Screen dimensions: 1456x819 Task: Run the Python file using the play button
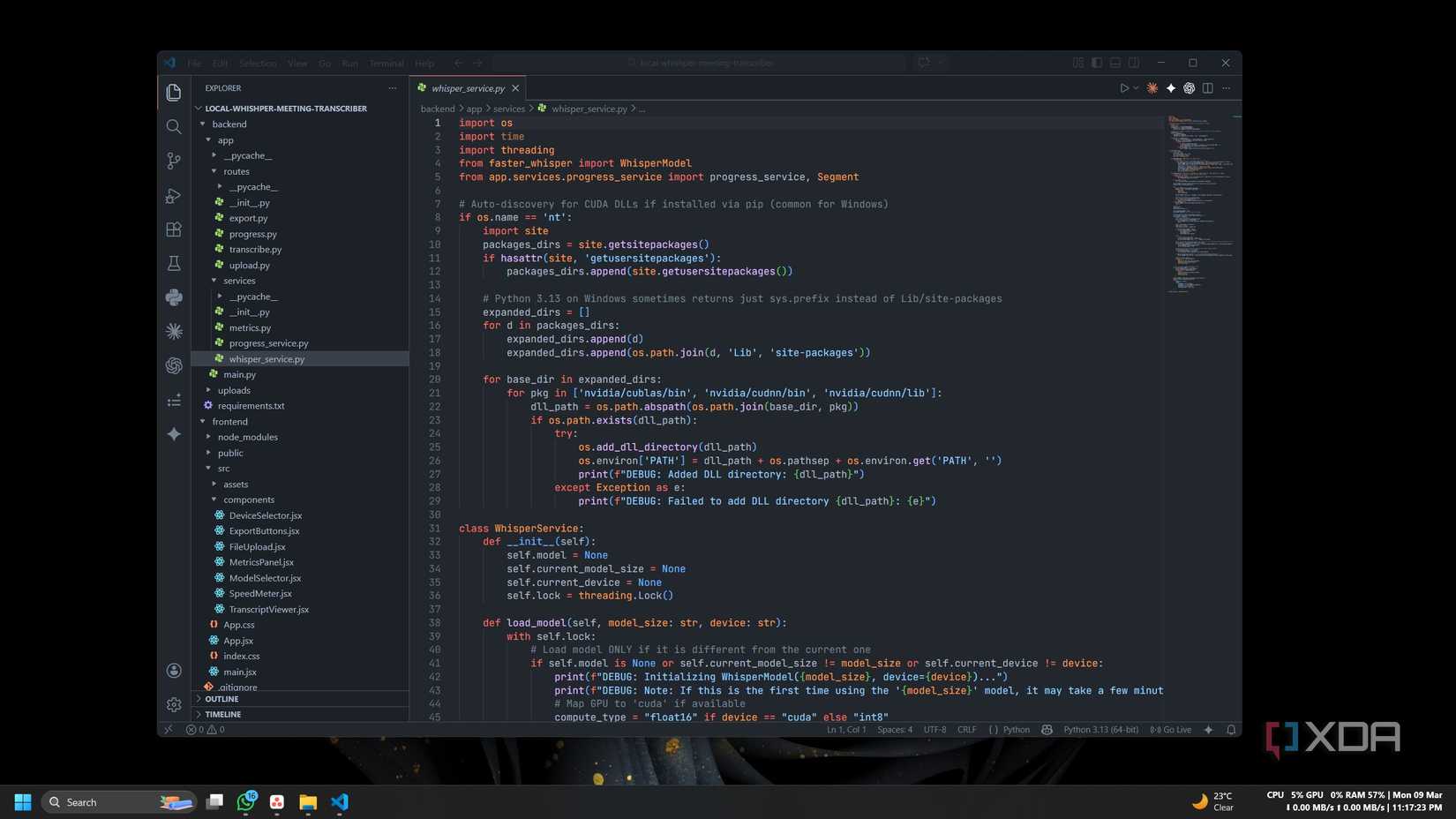(1122, 88)
